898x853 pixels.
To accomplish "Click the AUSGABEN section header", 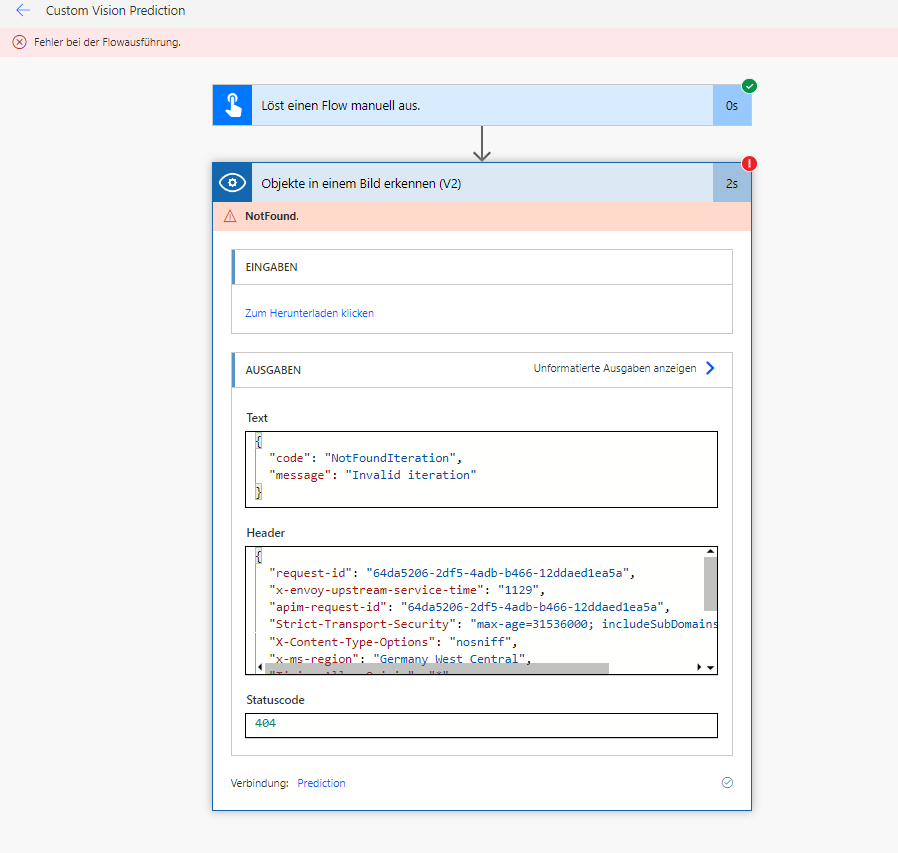I will (x=482, y=370).
